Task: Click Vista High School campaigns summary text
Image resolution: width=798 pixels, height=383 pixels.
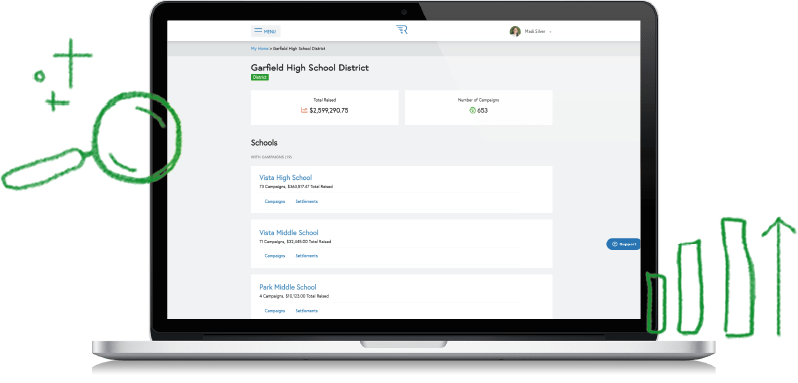Action: 296,187
